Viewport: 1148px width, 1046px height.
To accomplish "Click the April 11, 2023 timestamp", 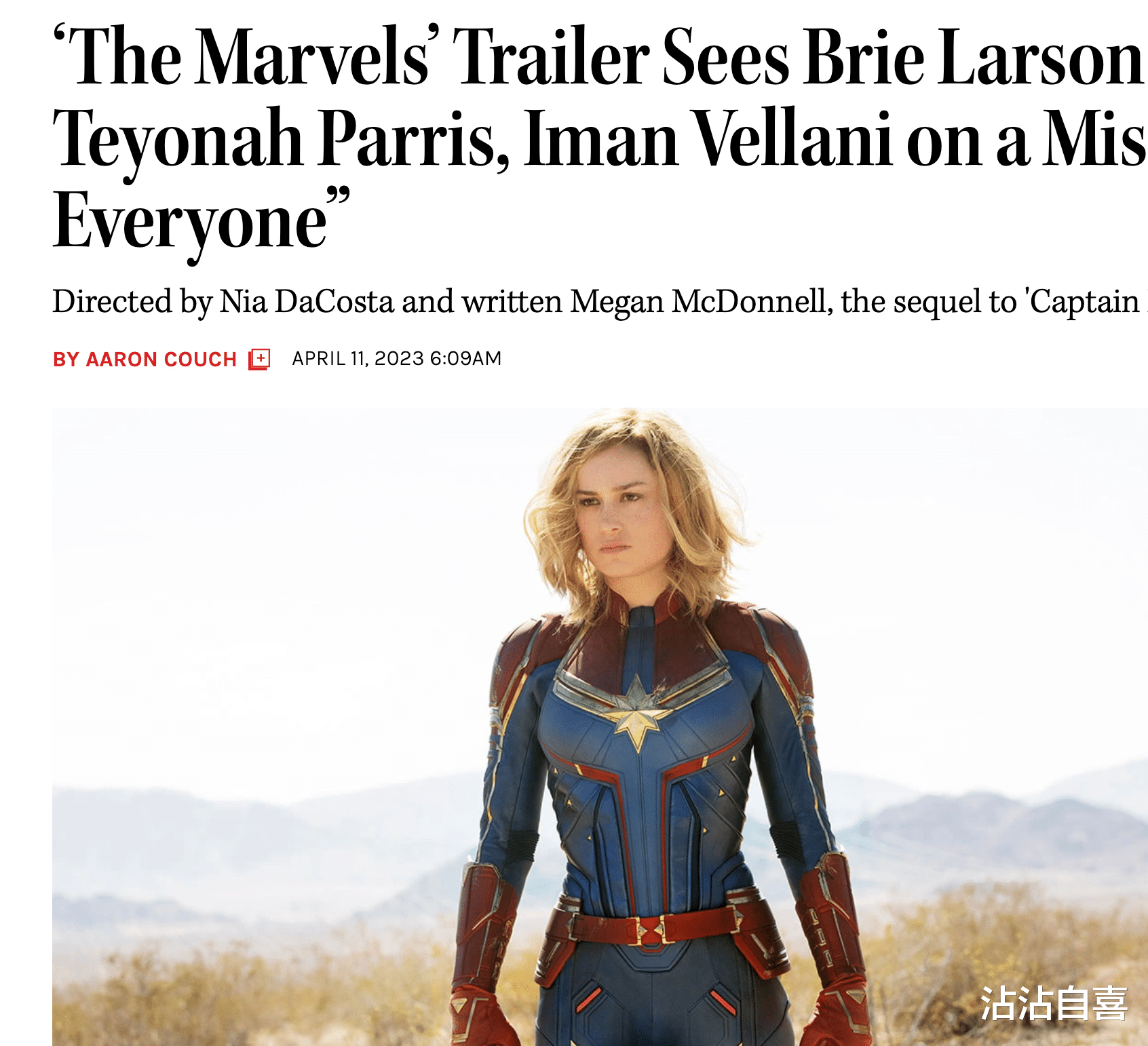I will (396, 358).
